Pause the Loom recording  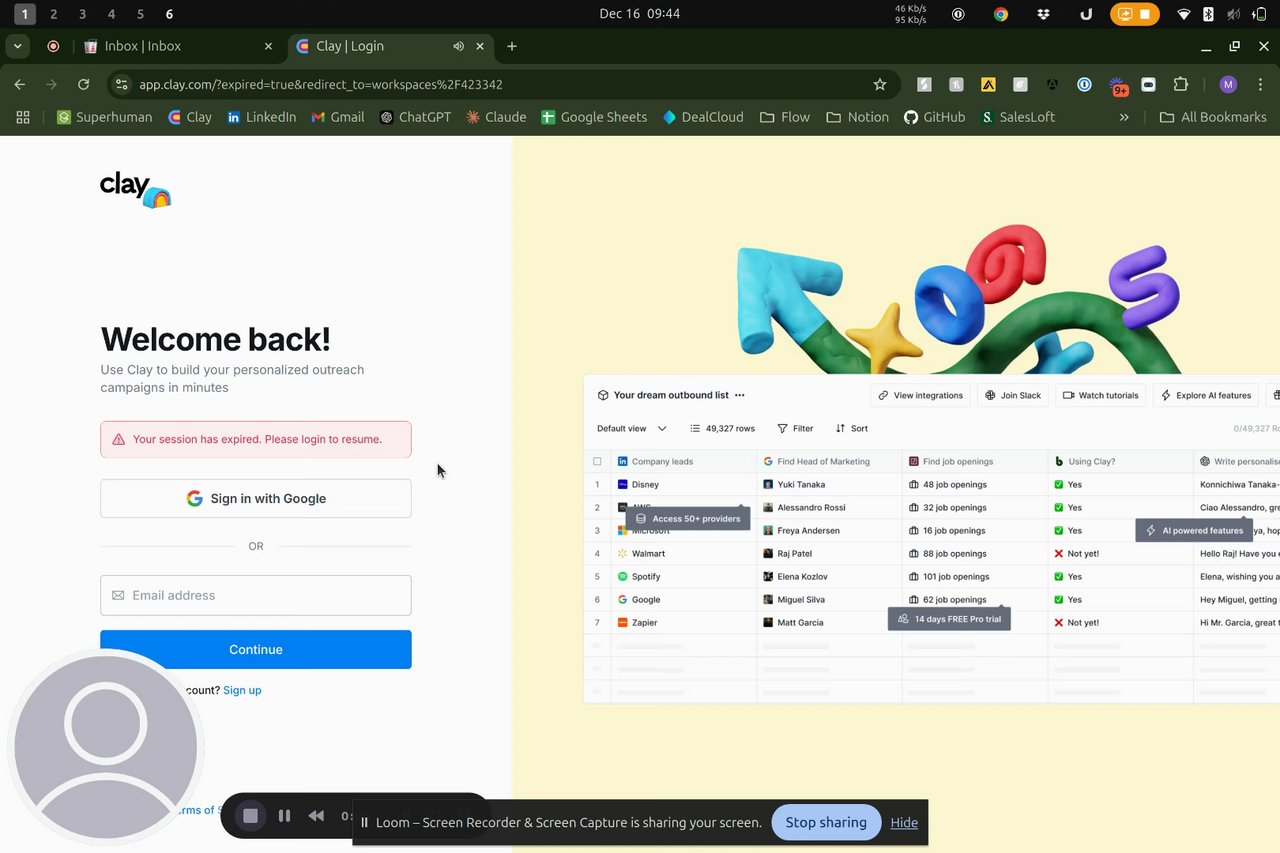[284, 816]
